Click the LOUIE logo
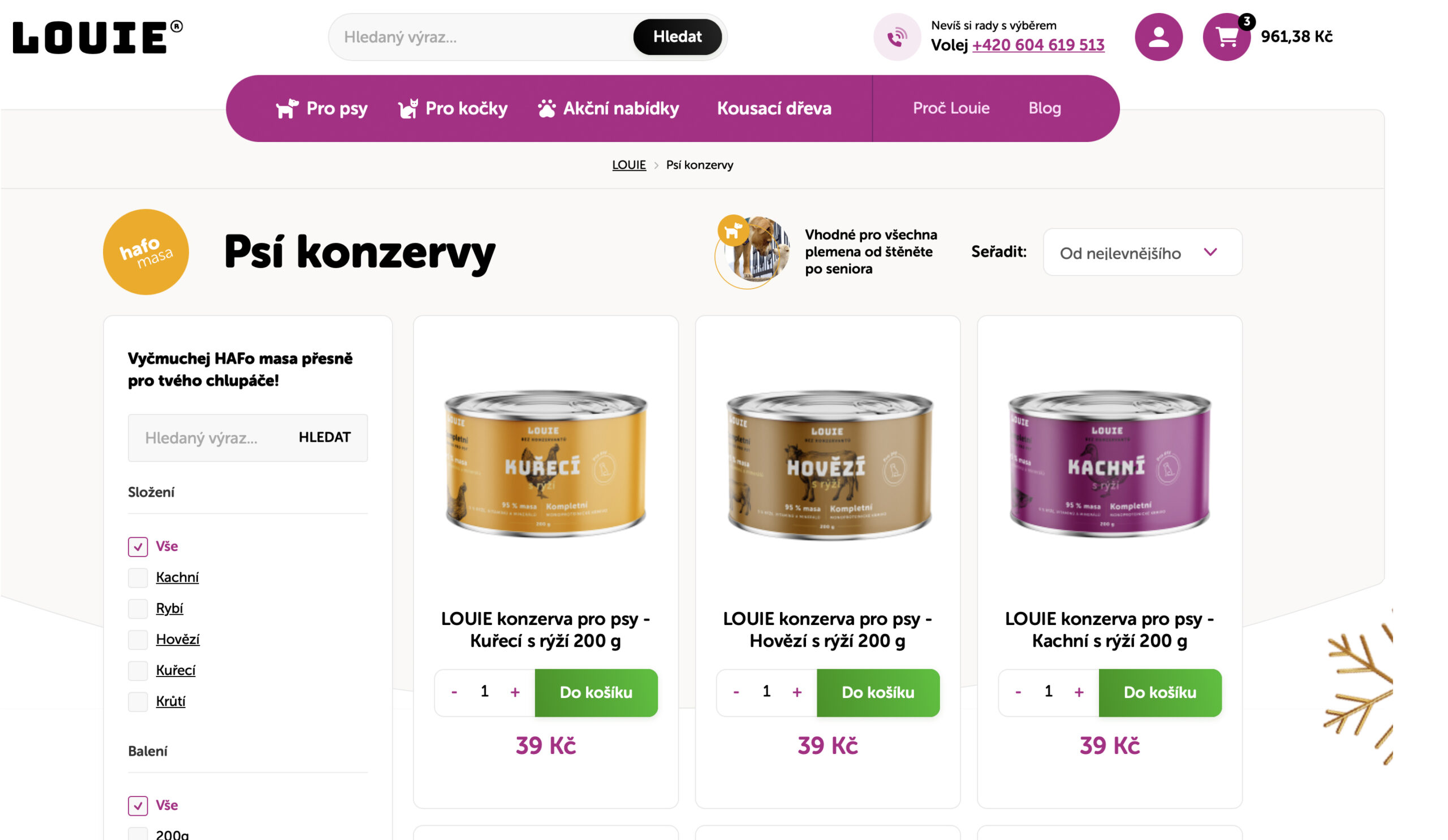The image size is (1448, 840). point(98,37)
